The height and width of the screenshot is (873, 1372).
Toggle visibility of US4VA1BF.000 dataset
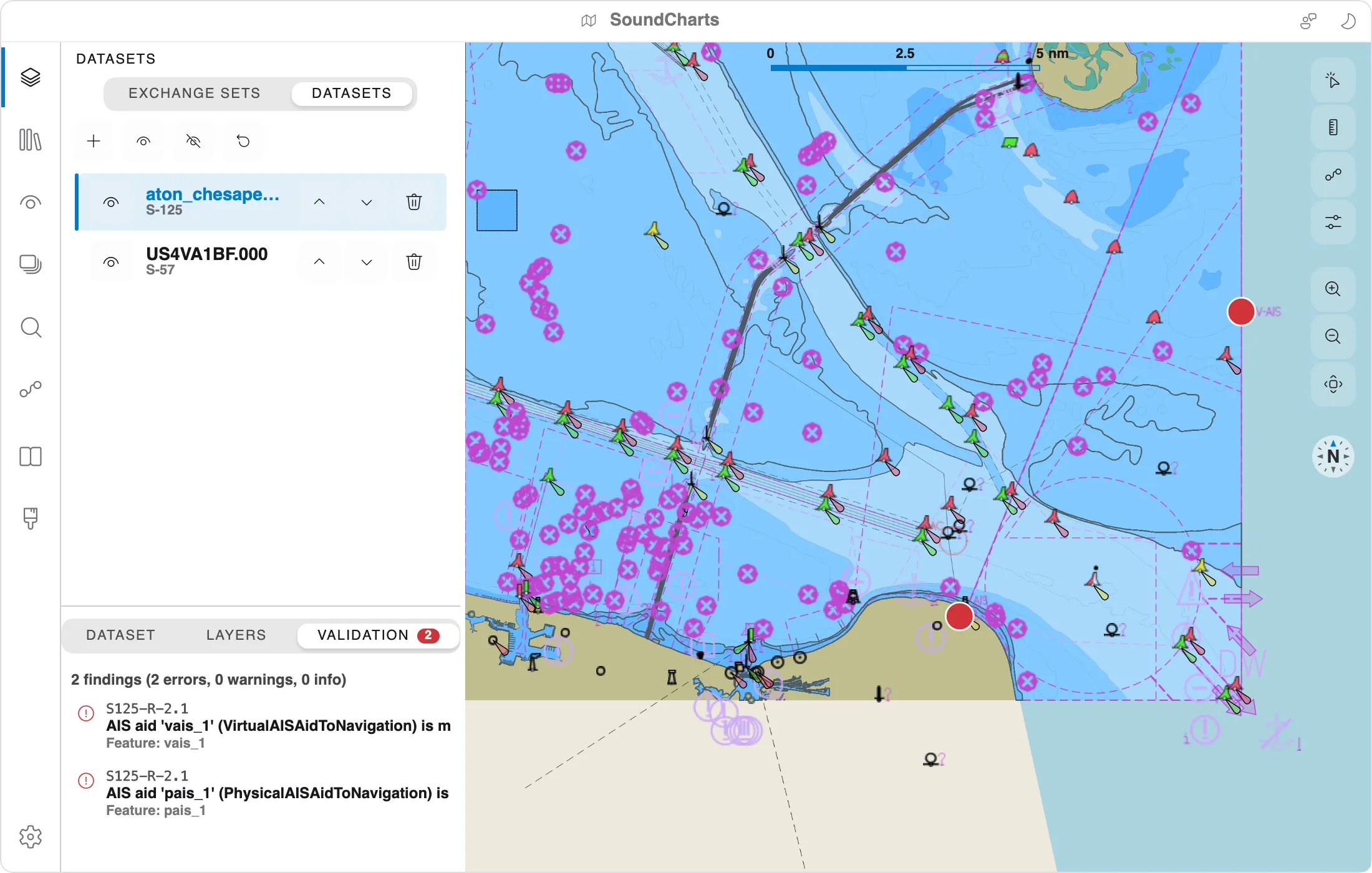coord(111,262)
